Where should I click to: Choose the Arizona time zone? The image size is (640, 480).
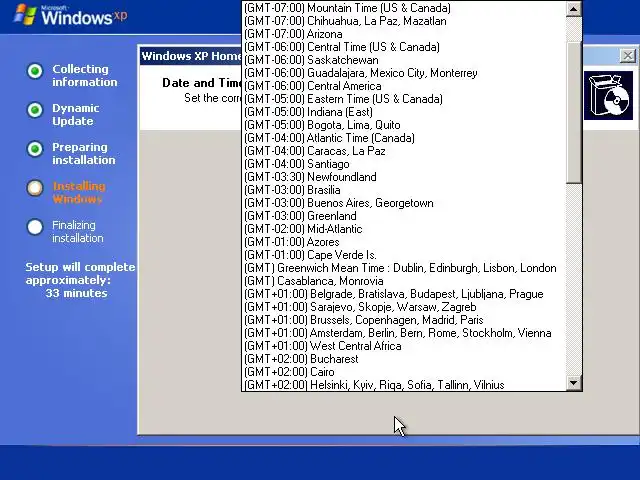coord(404,34)
